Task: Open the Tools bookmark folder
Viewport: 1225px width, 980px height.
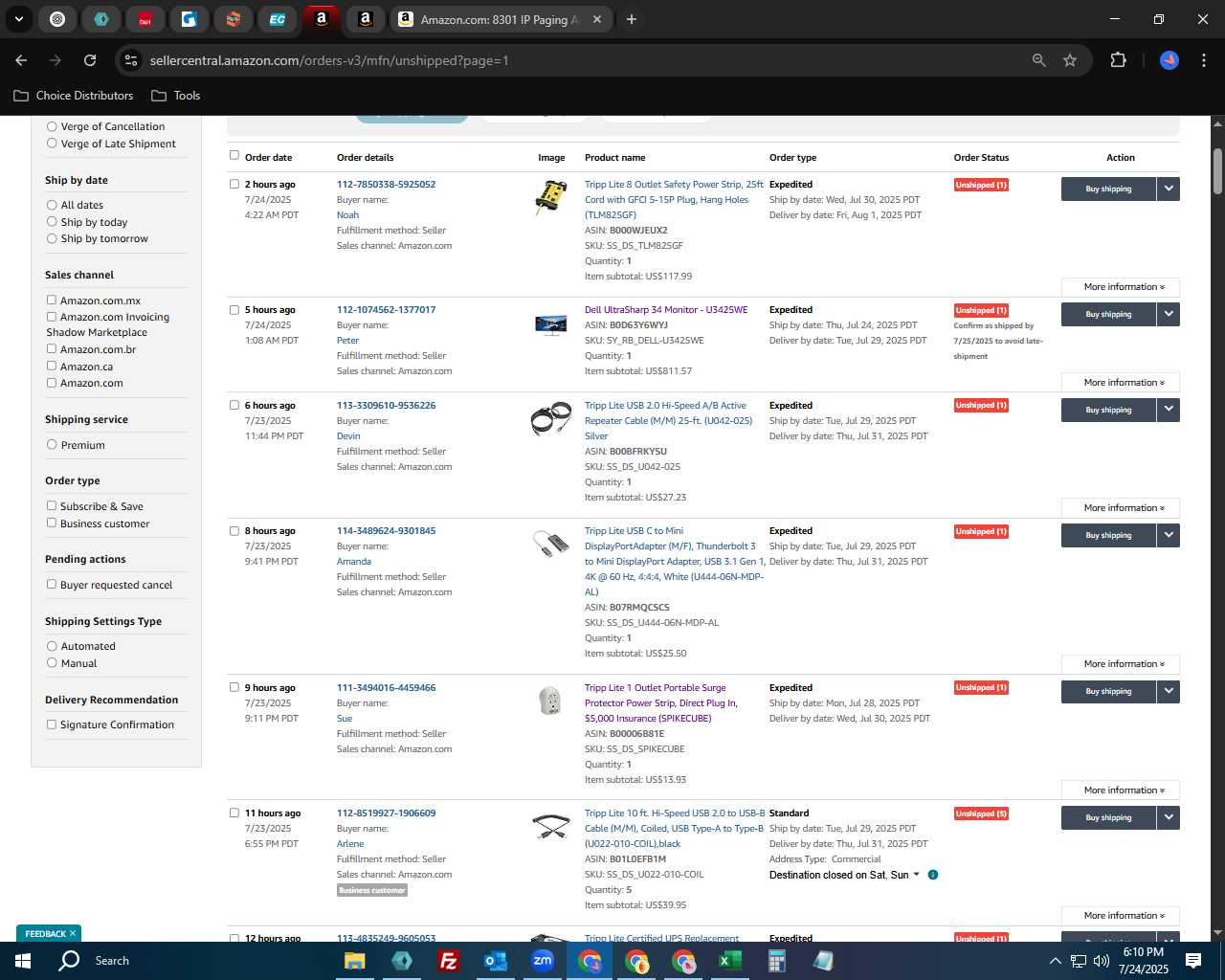Action: (176, 96)
